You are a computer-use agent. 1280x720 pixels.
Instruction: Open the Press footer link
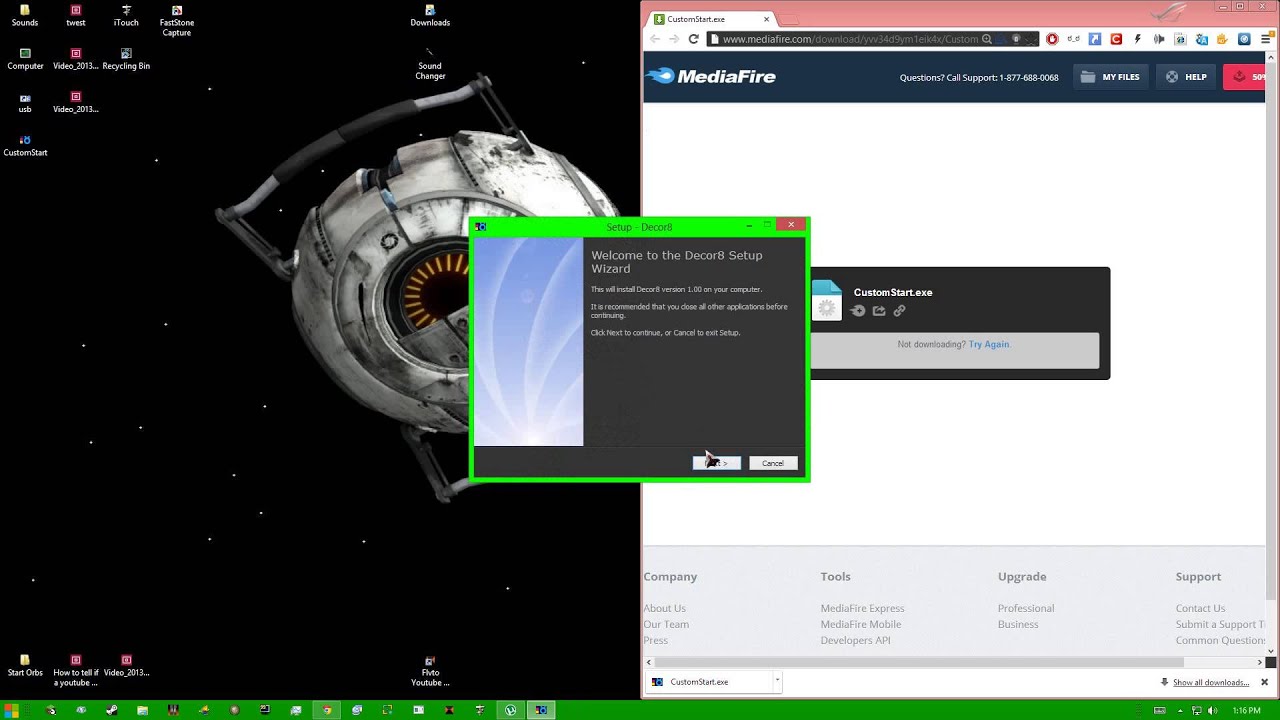point(656,640)
